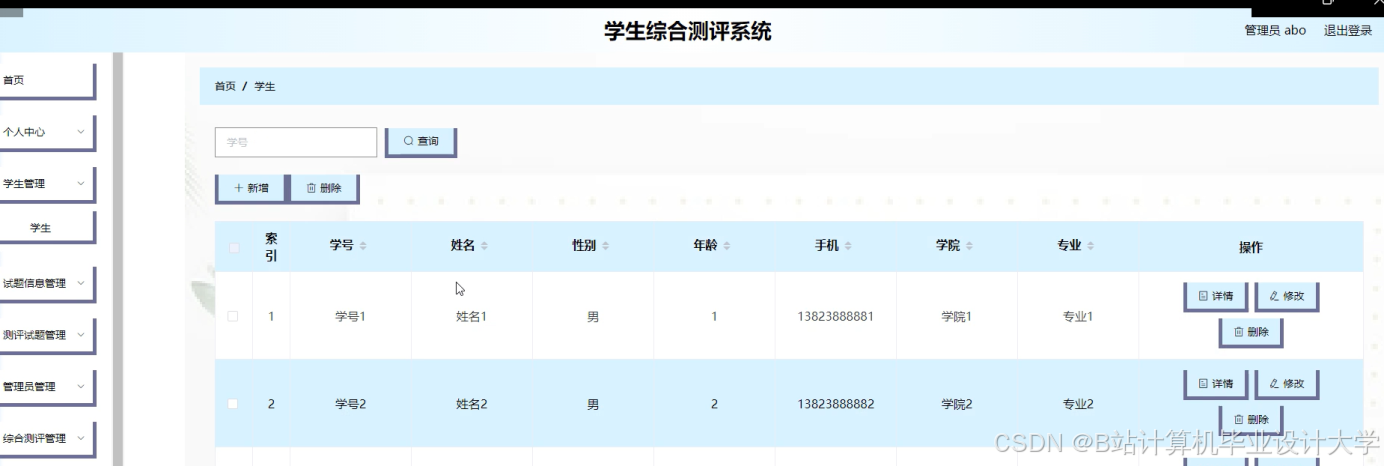Viewport: 1384px width, 466px height.
Task: Collapse the 学生管理 sidebar menu
Action: (x=47, y=184)
